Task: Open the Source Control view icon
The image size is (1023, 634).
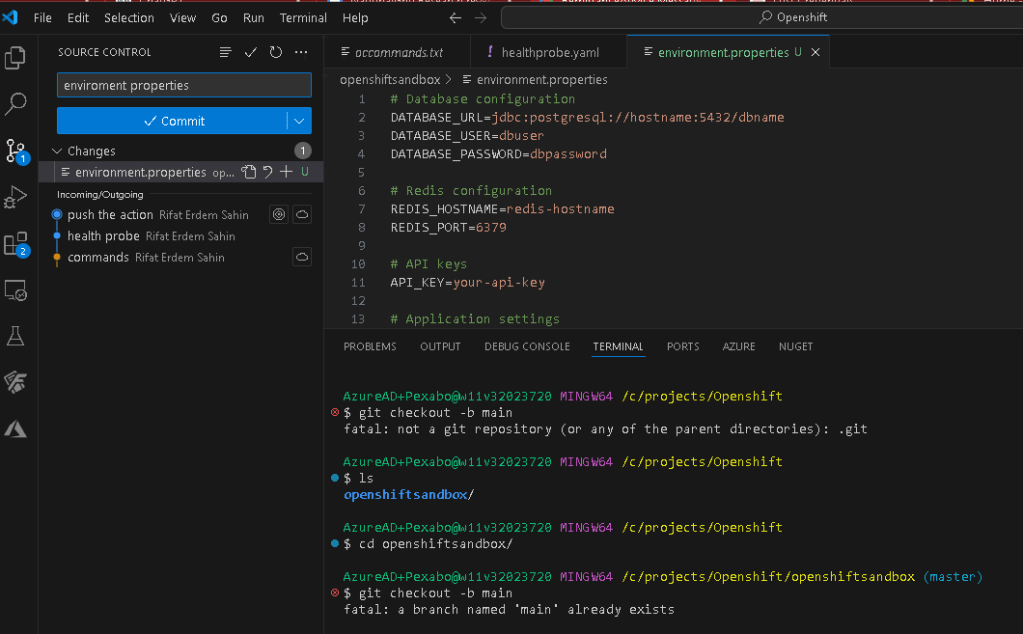Action: point(16,151)
